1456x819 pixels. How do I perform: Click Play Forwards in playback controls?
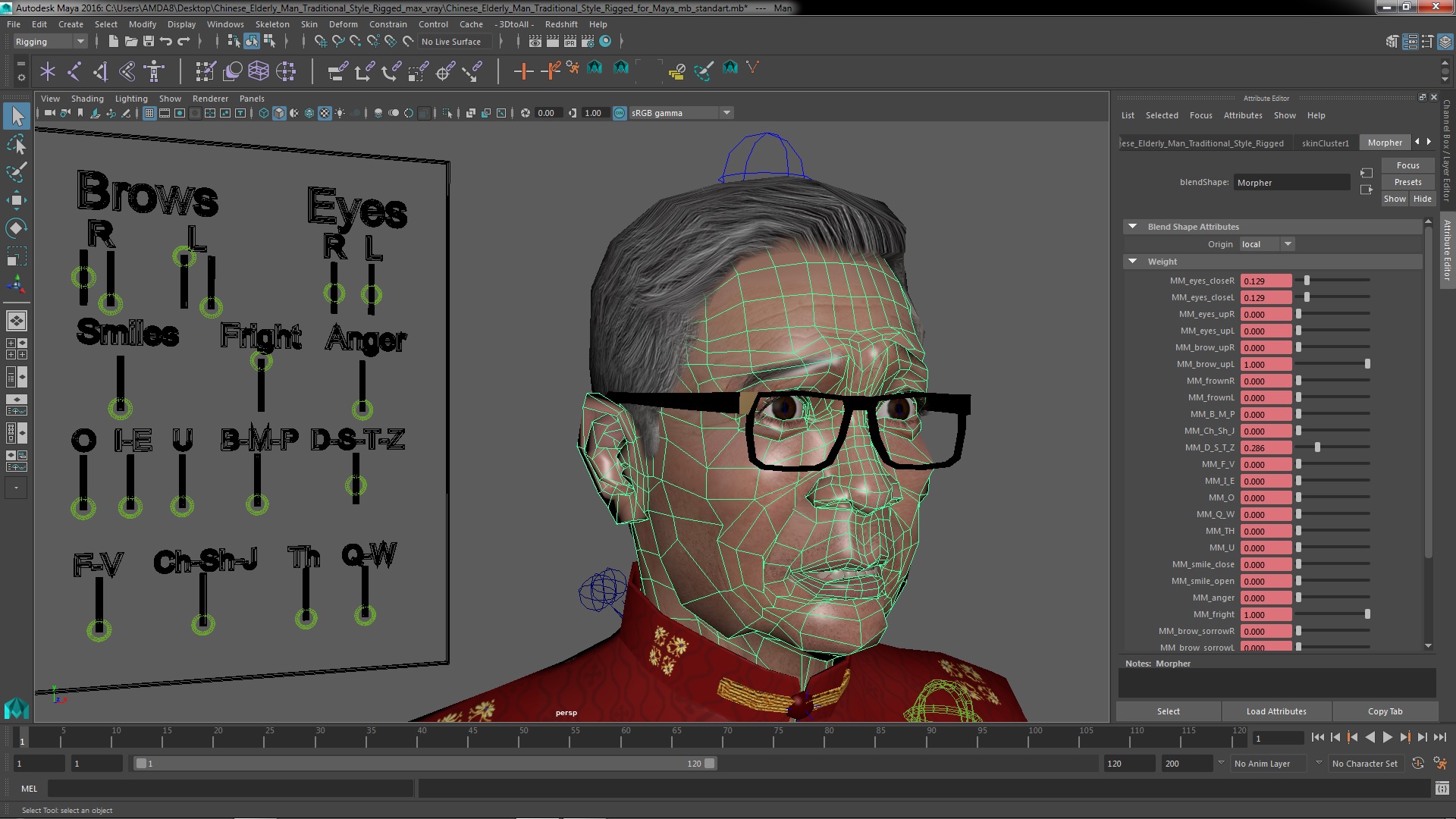(x=1387, y=737)
